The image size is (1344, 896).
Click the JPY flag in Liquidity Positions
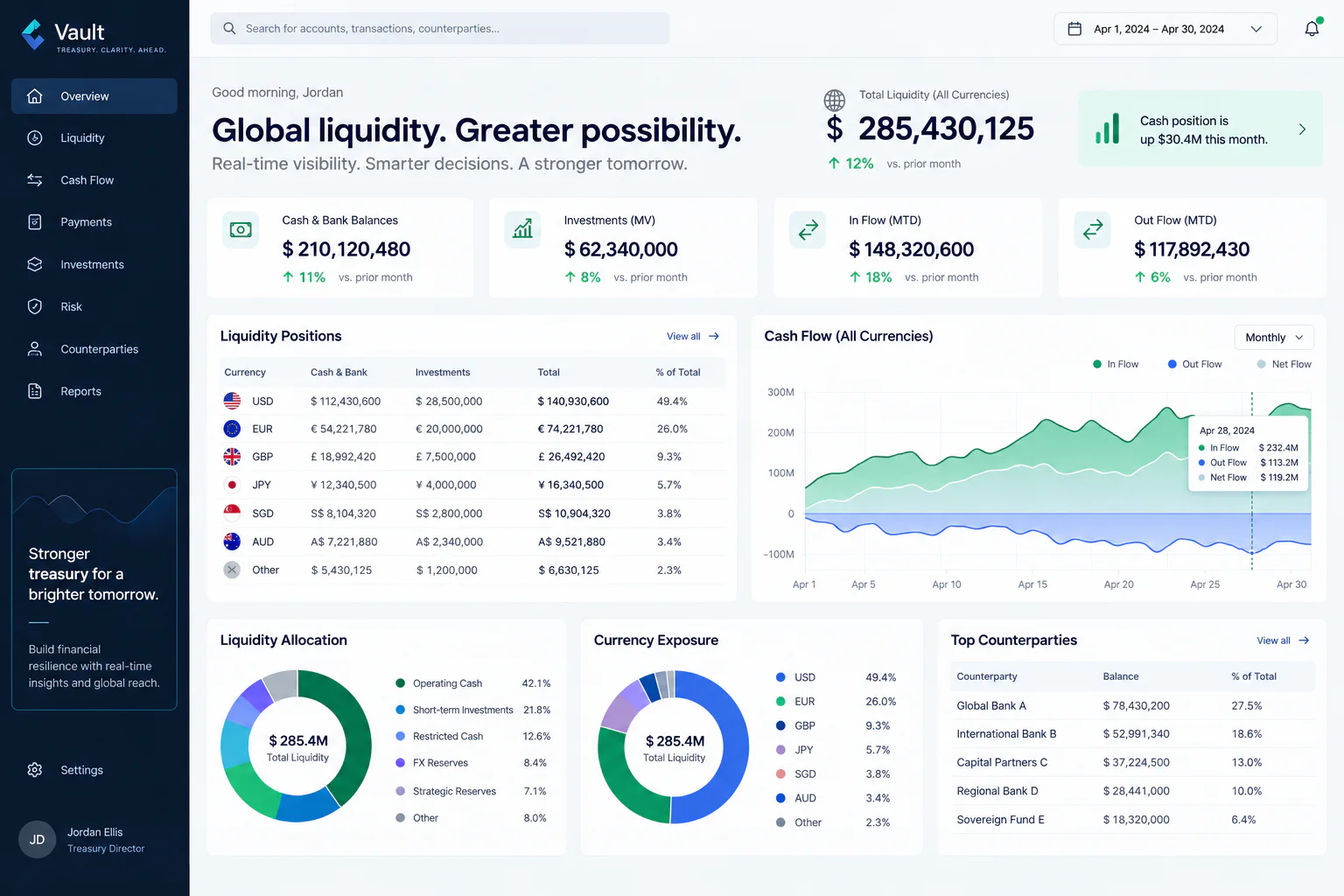tap(232, 485)
